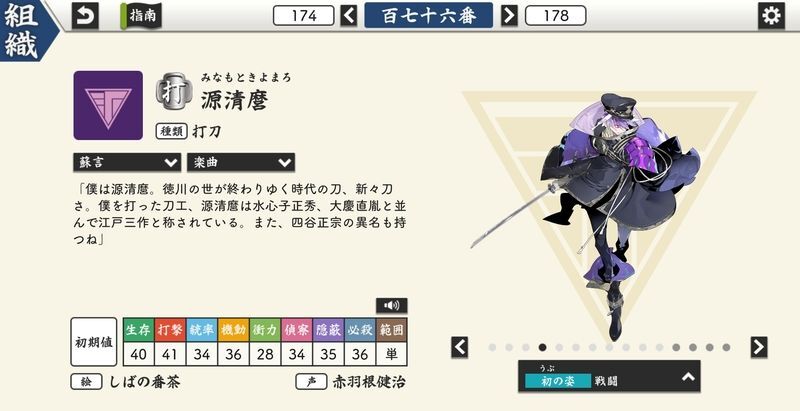
Task: Jump to sword number 174
Action: (304, 16)
